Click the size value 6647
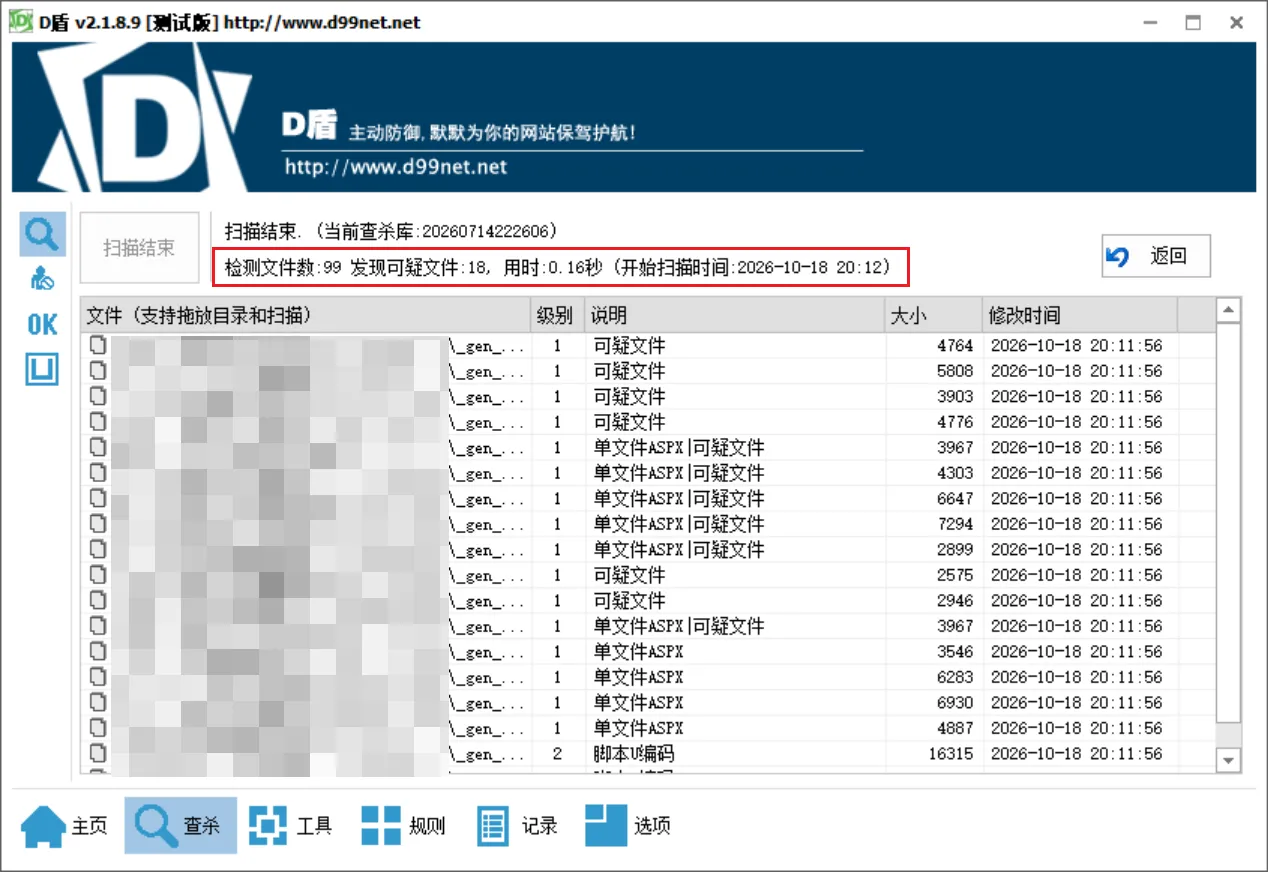The width and height of the screenshot is (1268, 872). point(955,499)
